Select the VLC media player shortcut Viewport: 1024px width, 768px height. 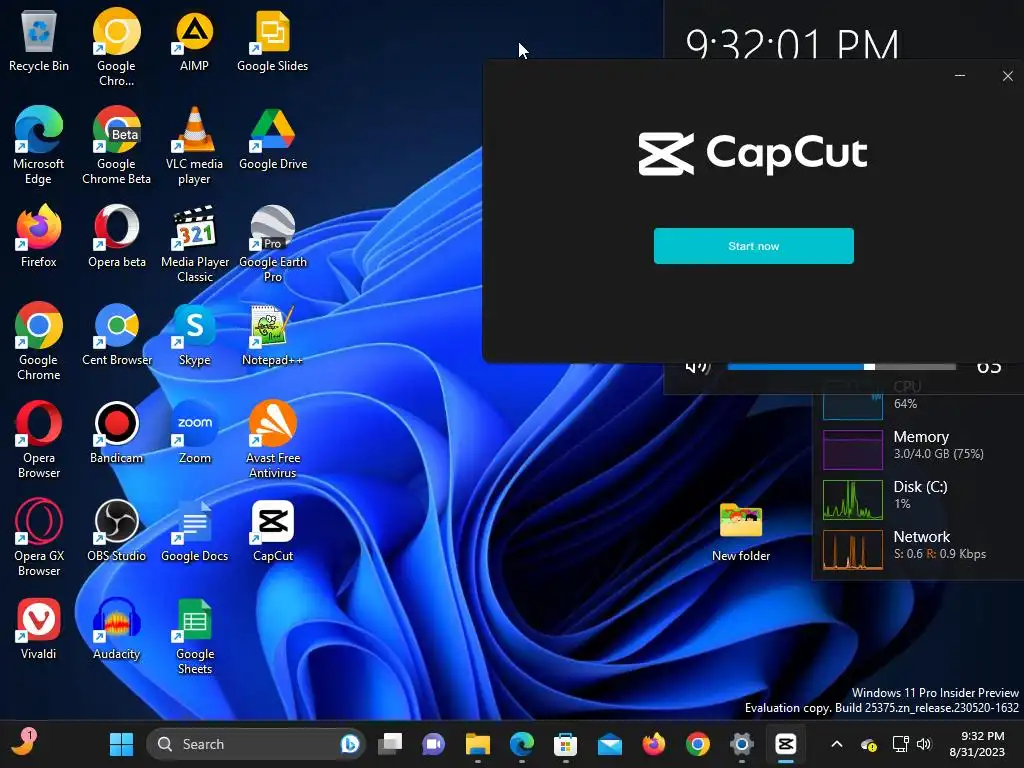(x=194, y=145)
